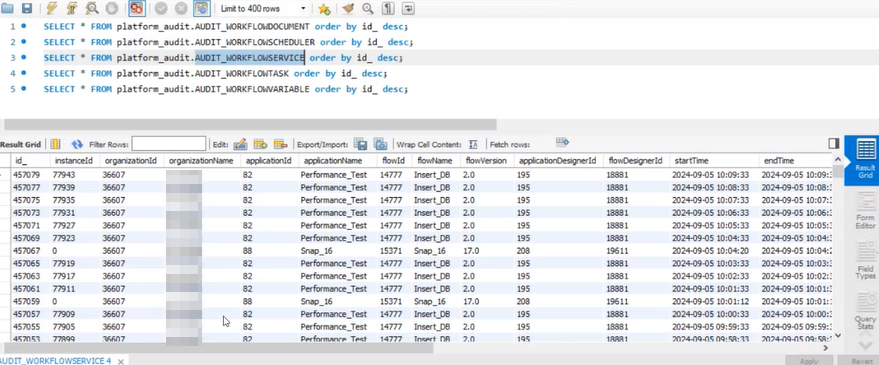Open Form Editor view in side panel
This screenshot has height=365, width=879.
coord(866,210)
